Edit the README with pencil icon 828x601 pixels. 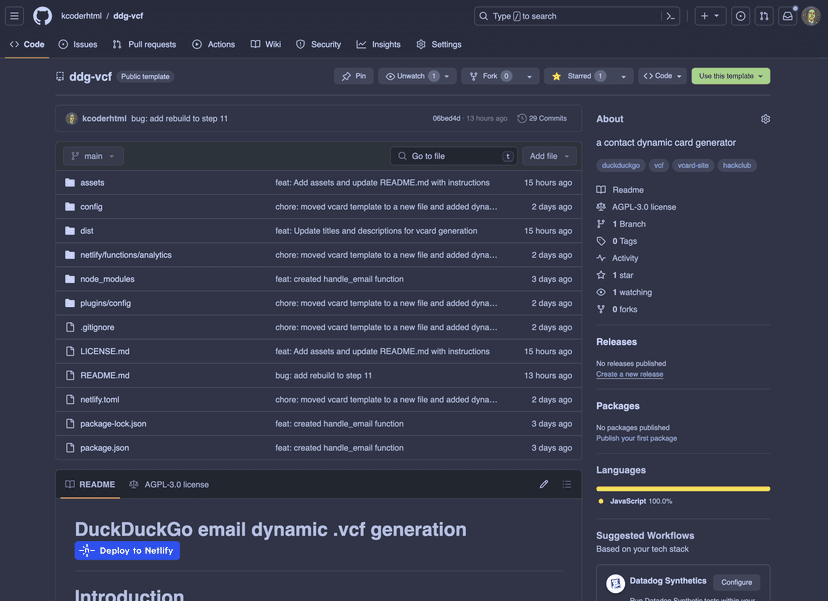(544, 484)
